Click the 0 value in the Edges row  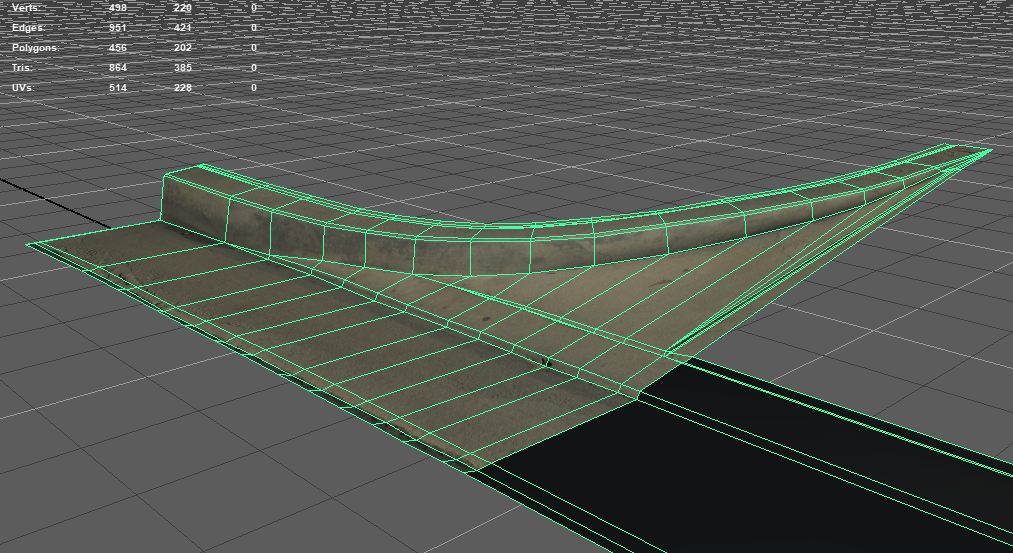[x=254, y=28]
